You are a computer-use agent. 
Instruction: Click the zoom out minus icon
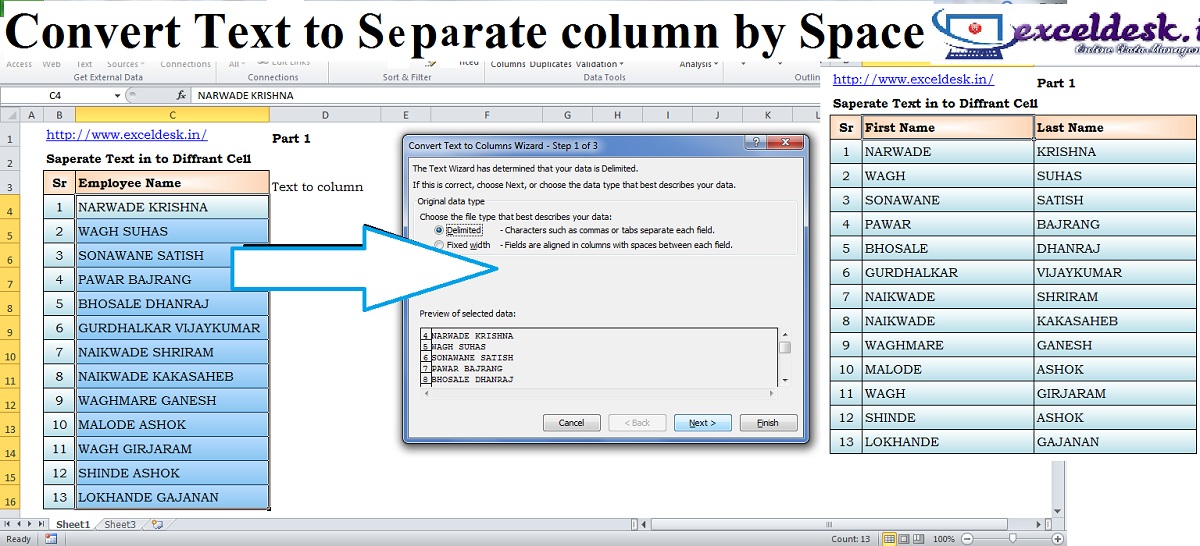click(x=967, y=539)
